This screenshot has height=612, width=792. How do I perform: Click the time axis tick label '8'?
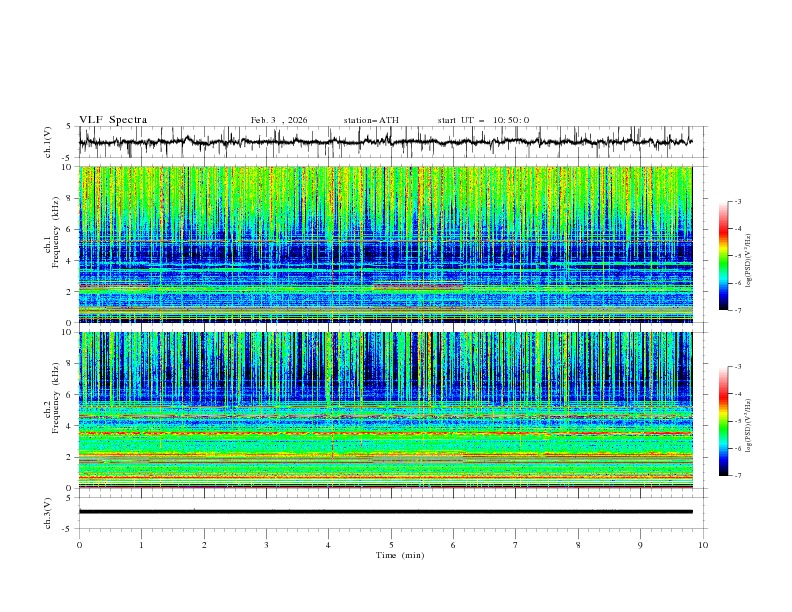click(578, 545)
